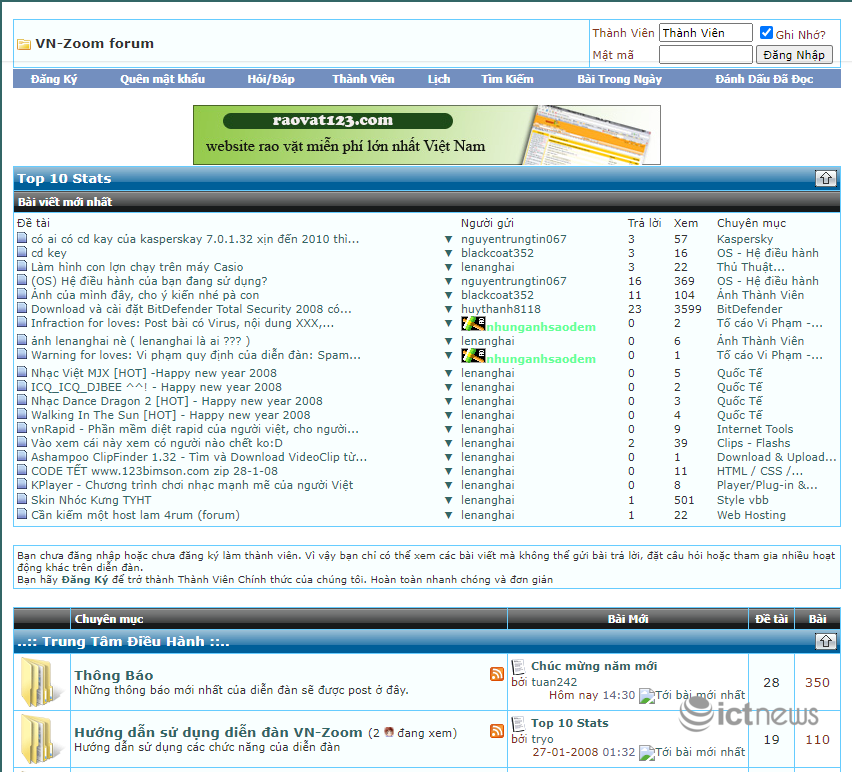Click thread icon for 'cd key'
The width and height of the screenshot is (855, 775).
(22, 252)
